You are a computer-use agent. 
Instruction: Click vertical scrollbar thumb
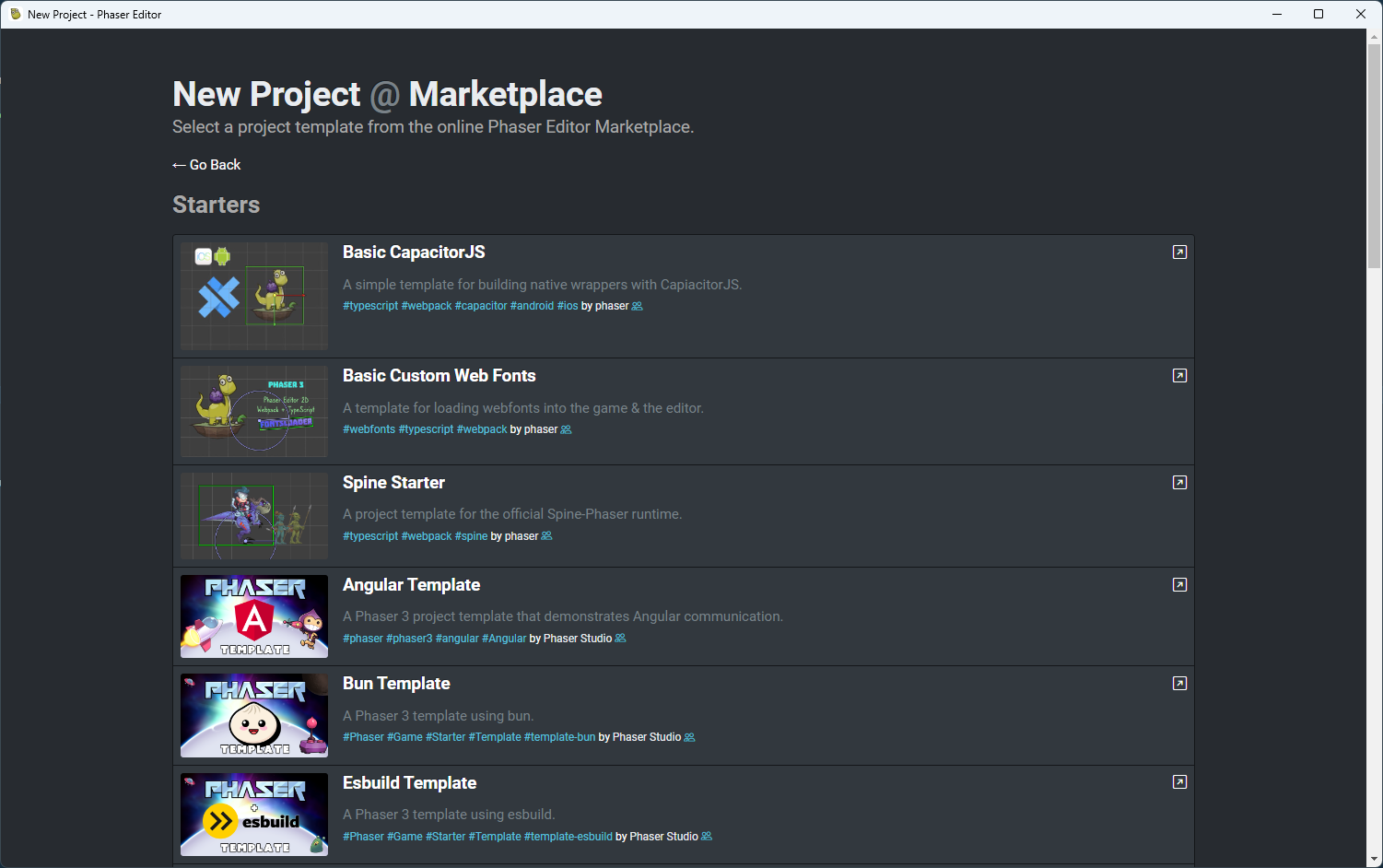point(1375,157)
